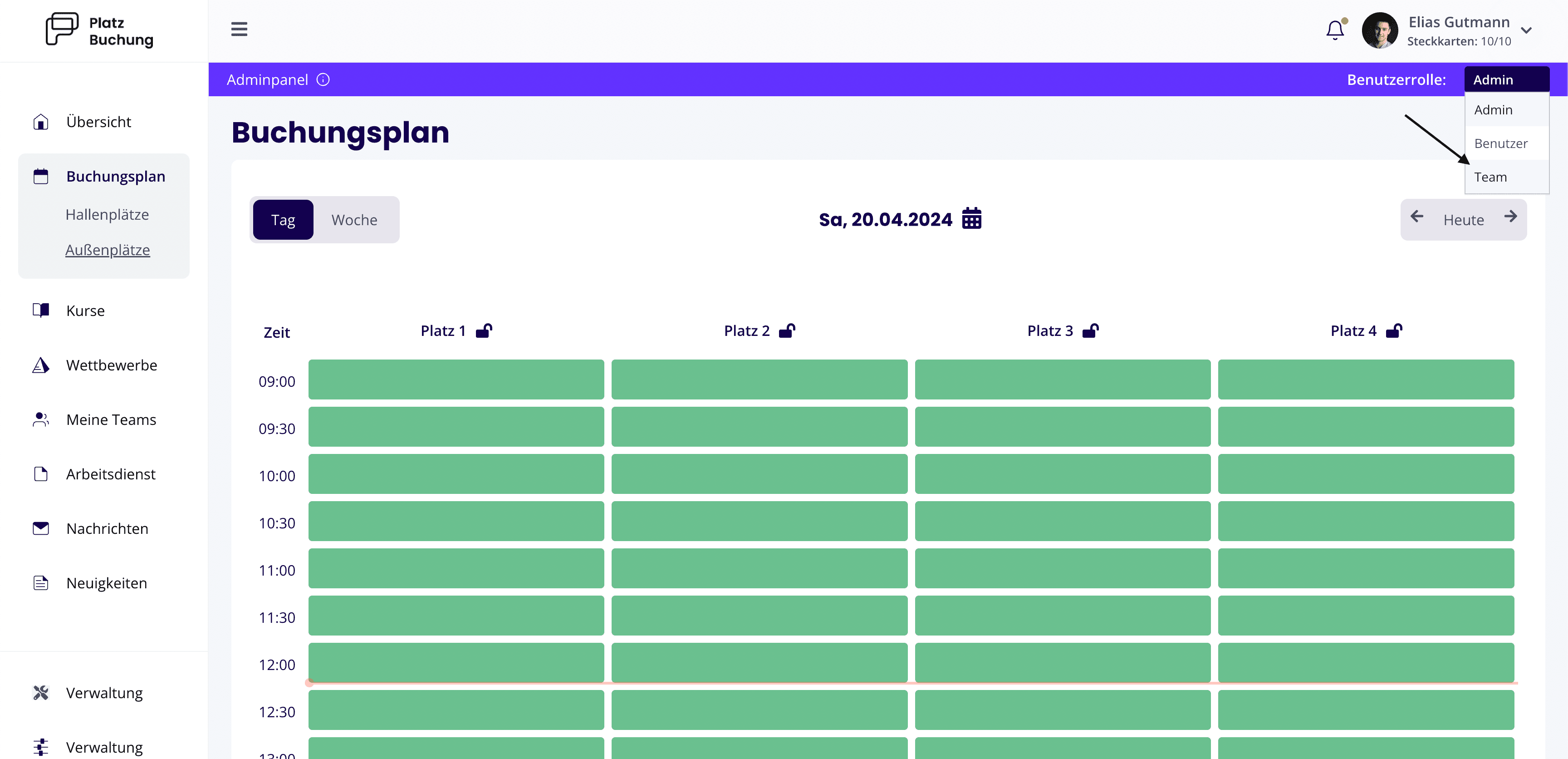Choose Benutzer role option
1568x759 pixels.
point(1506,143)
